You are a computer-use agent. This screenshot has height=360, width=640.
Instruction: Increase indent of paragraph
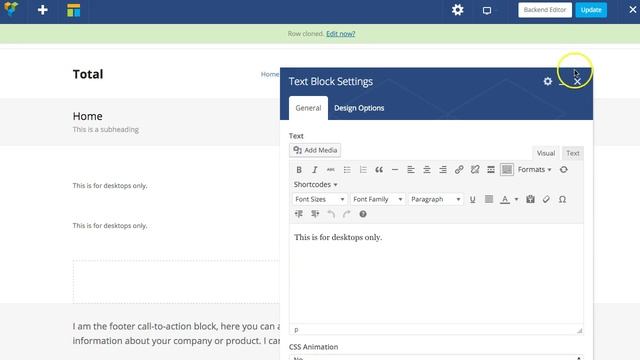315,214
